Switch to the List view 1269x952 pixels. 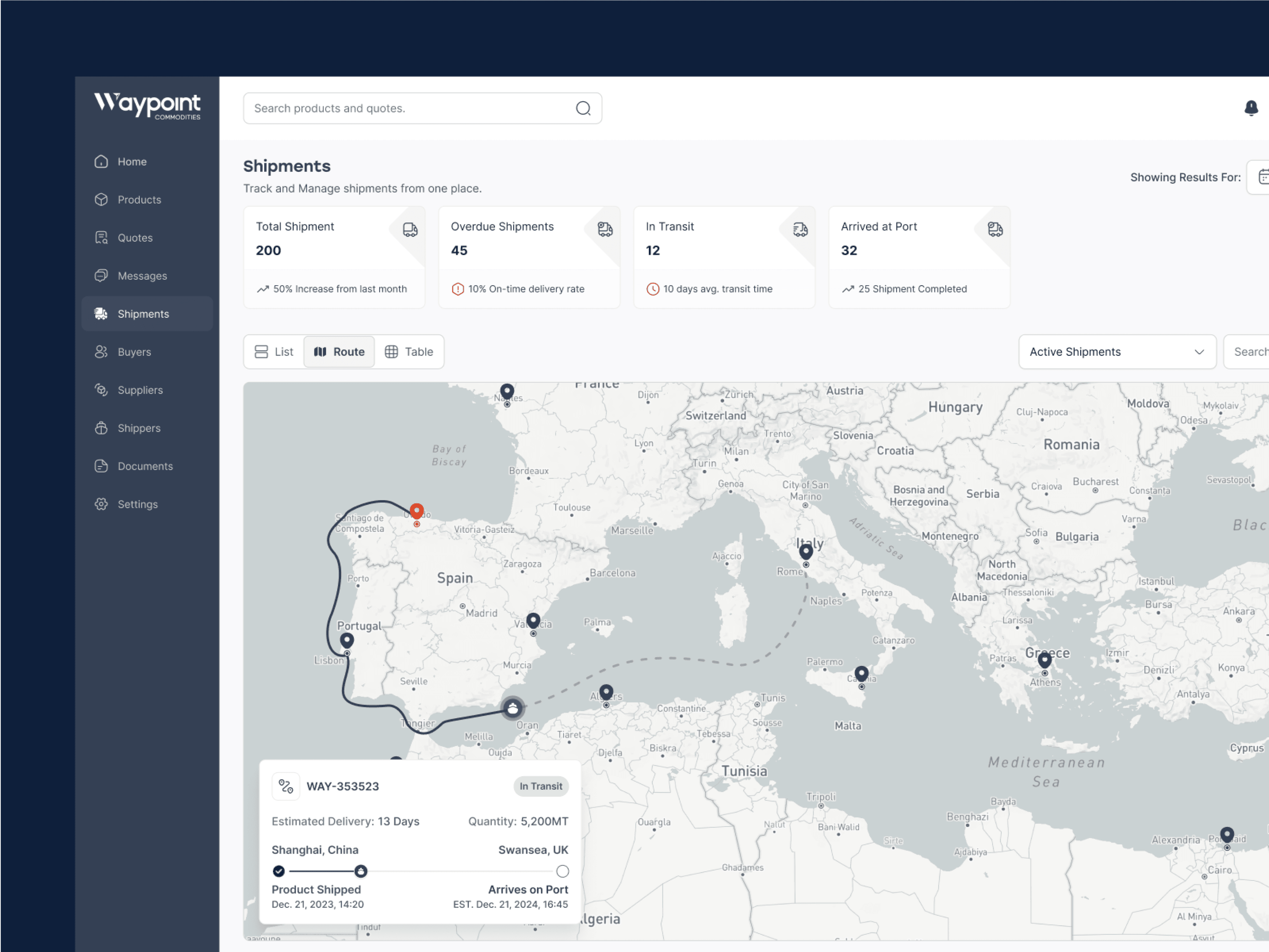coord(274,352)
